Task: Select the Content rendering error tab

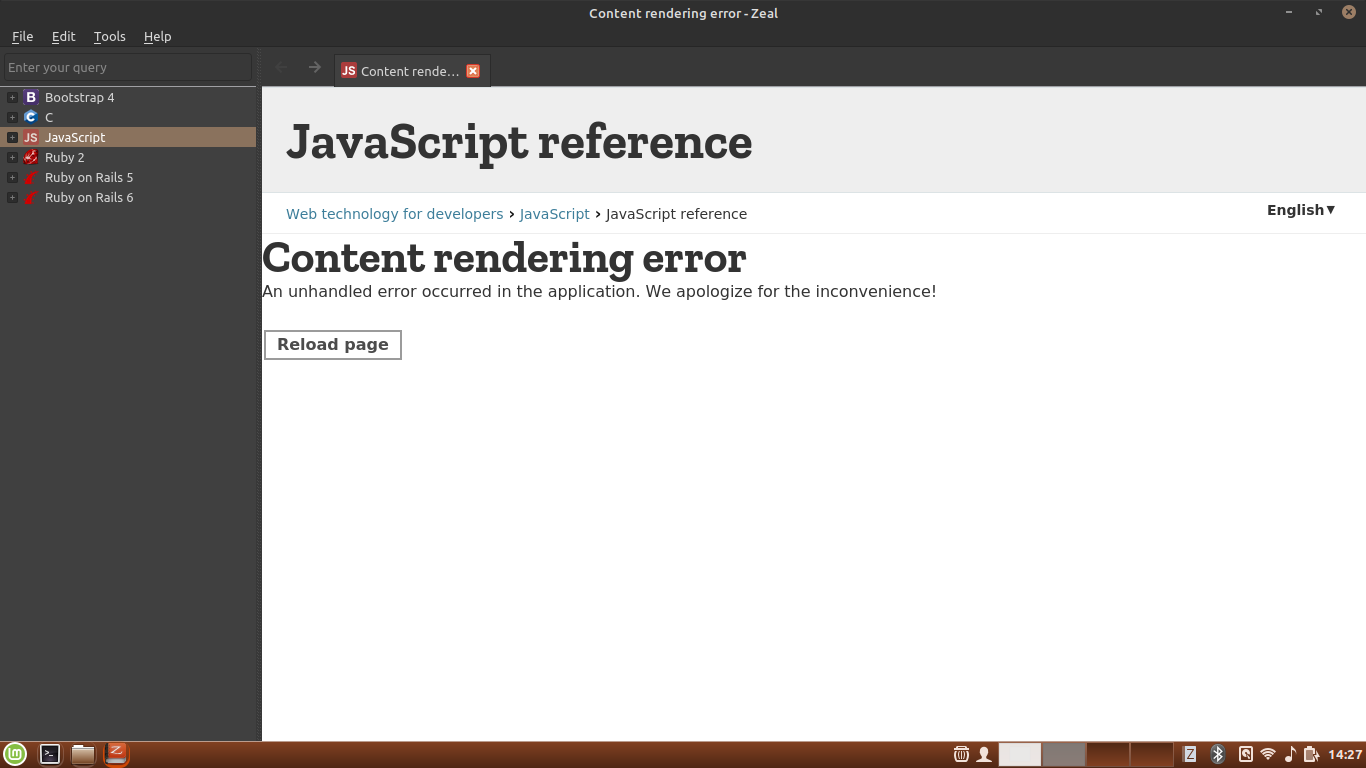Action: tap(412, 71)
